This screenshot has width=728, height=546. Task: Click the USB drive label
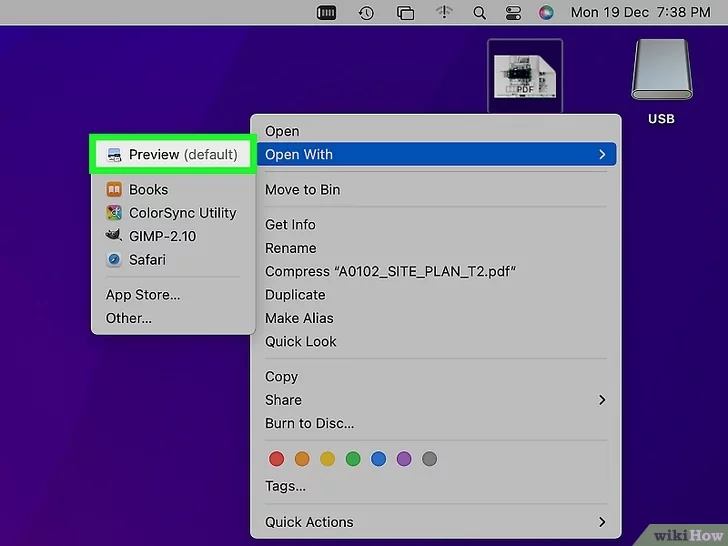[x=661, y=119]
